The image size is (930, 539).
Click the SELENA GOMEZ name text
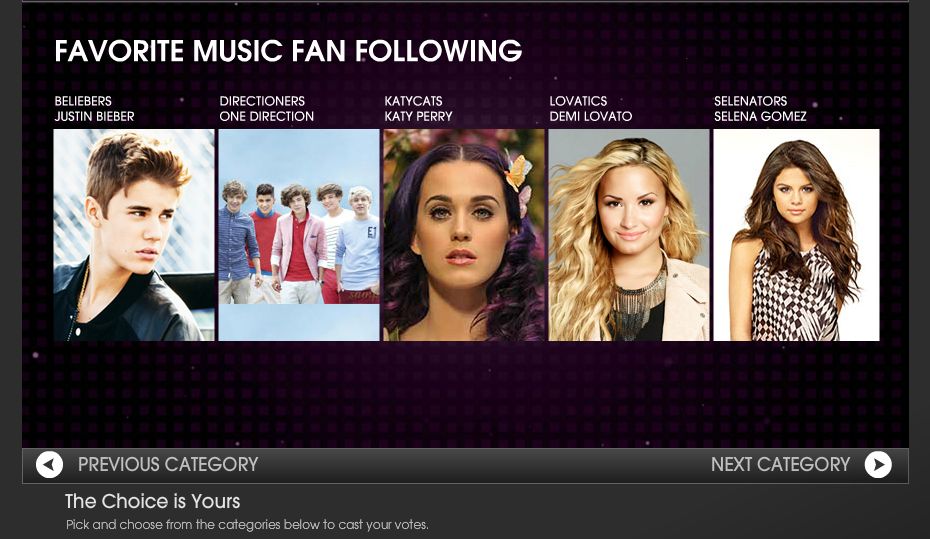tap(760, 116)
